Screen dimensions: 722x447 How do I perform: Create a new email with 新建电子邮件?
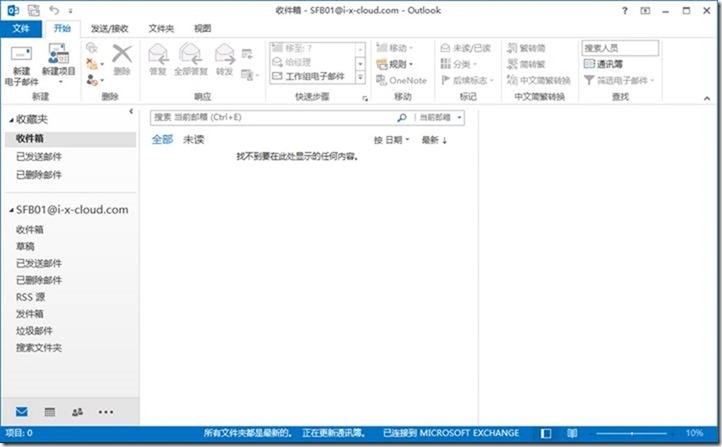coord(21,64)
